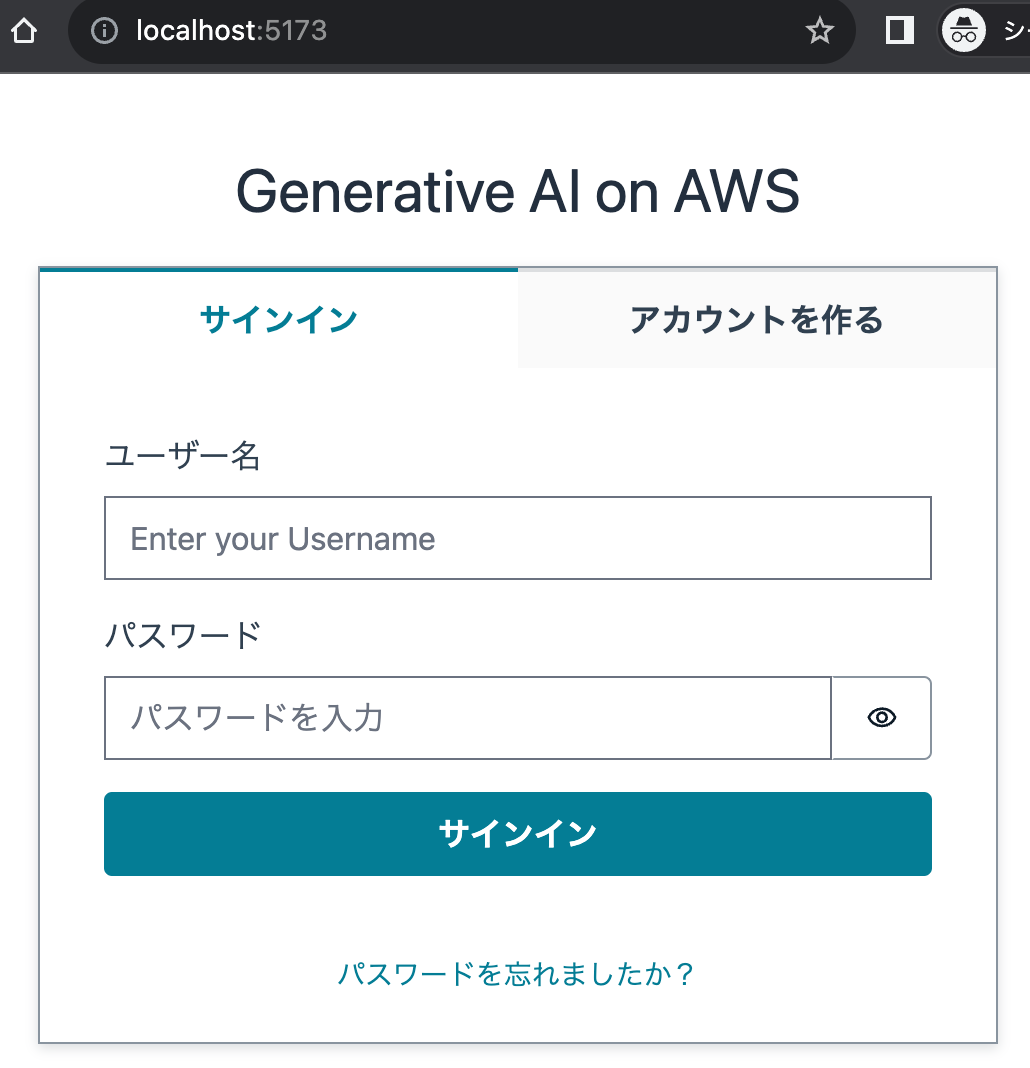Show the password with the visibility toggle
The width and height of the screenshot is (1030, 1068).
click(881, 717)
